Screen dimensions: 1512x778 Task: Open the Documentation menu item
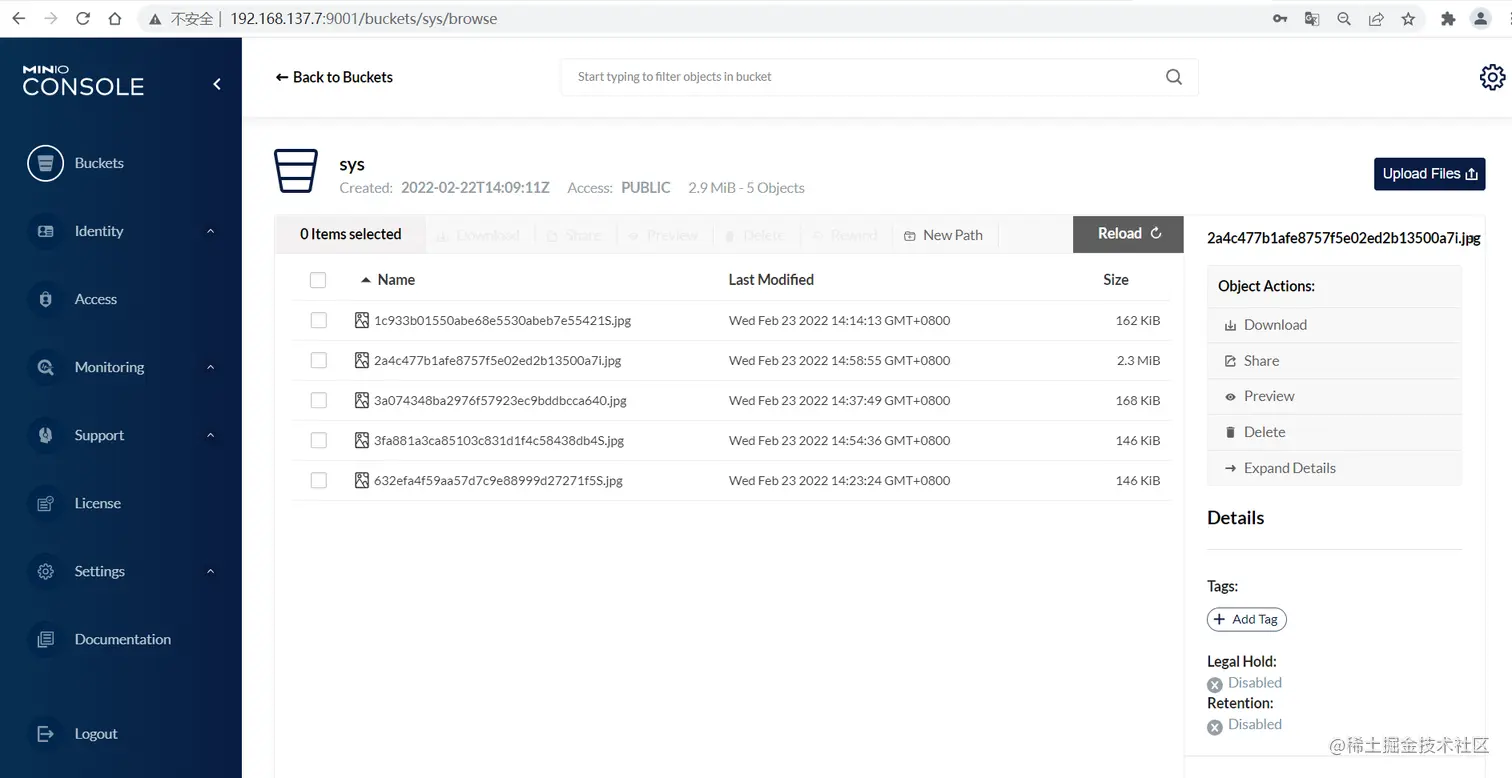point(123,639)
